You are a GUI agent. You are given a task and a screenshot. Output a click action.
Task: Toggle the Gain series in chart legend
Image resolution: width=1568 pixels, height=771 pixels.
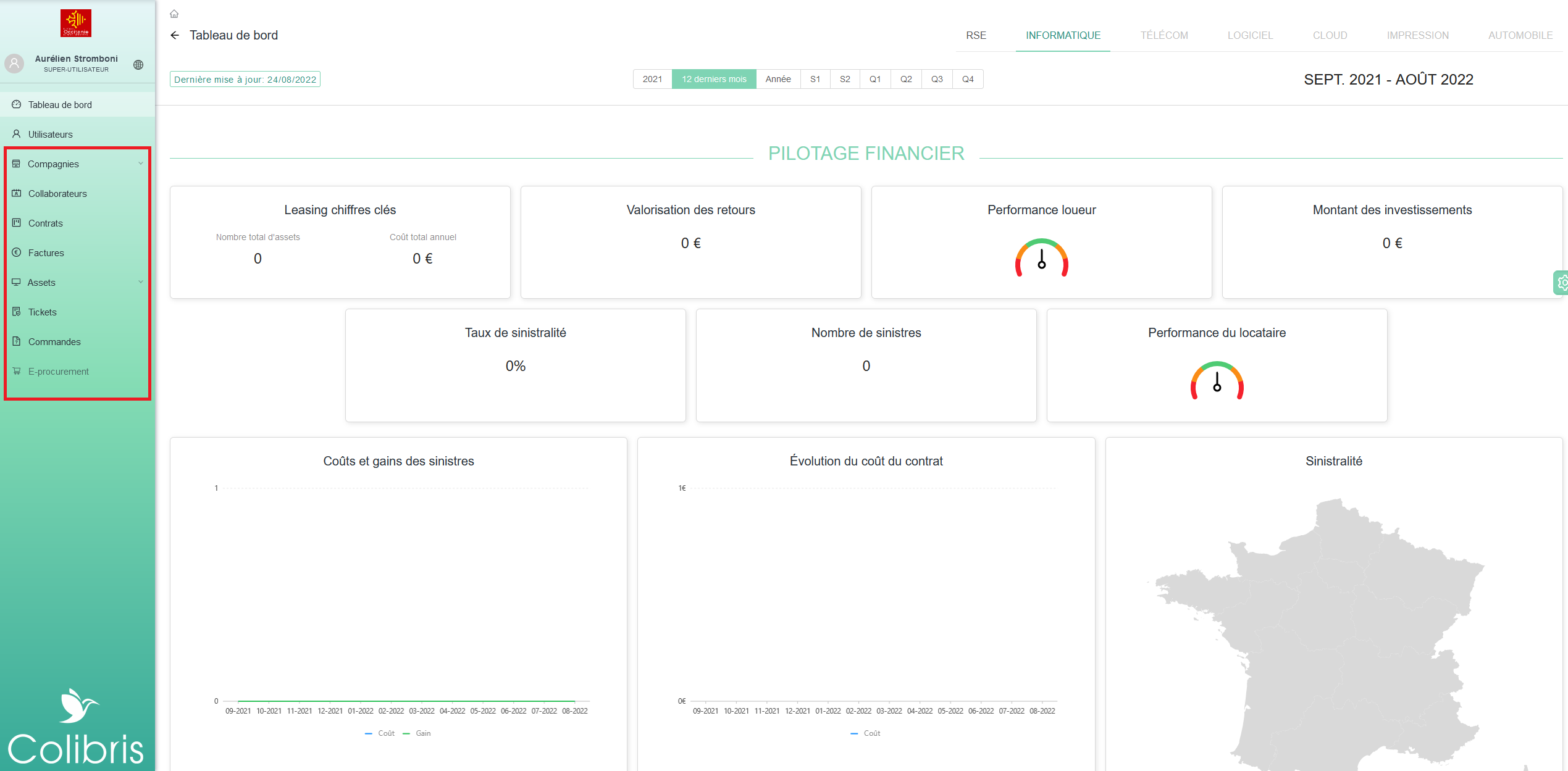click(x=422, y=733)
